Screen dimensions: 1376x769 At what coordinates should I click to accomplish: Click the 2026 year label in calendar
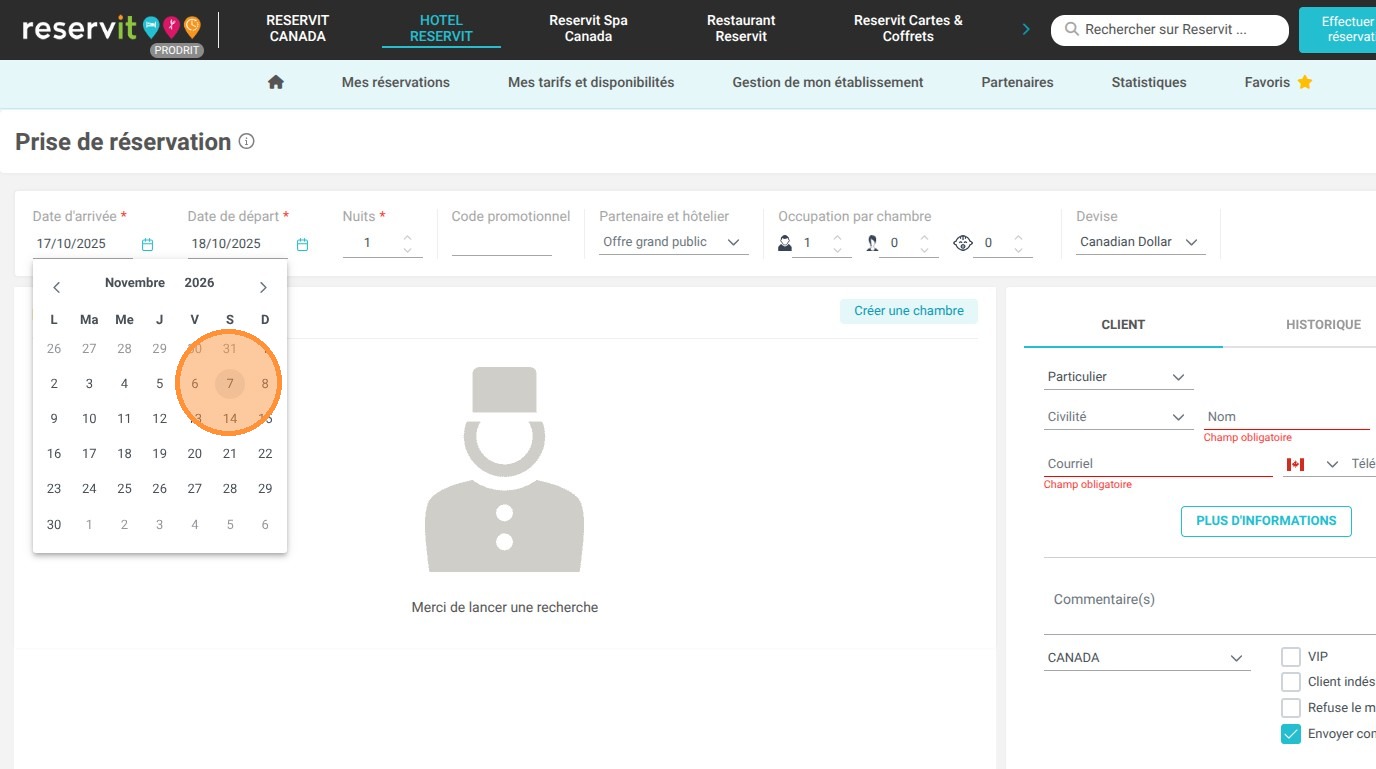[199, 283]
